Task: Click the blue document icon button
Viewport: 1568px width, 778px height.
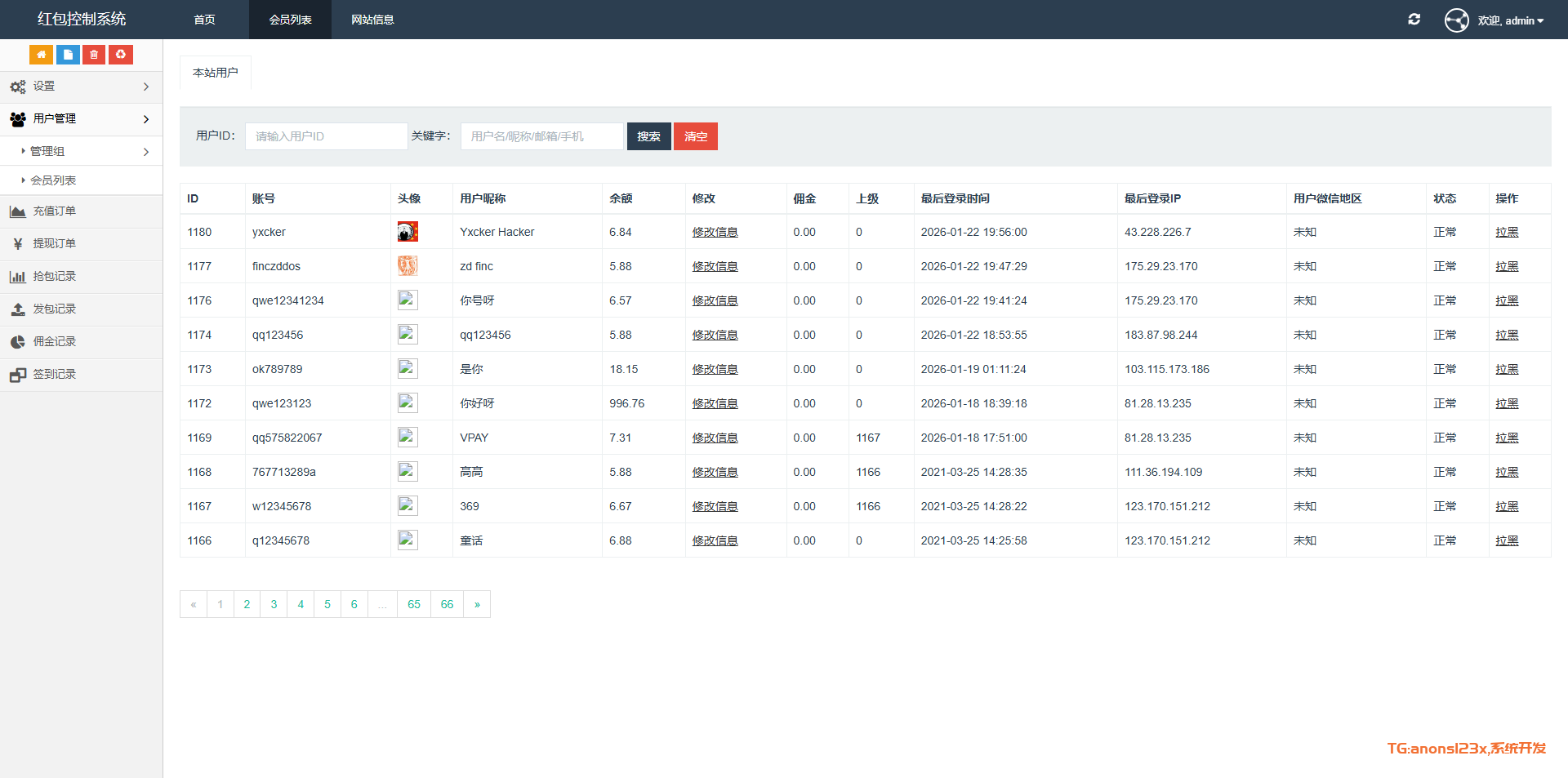Action: click(68, 55)
